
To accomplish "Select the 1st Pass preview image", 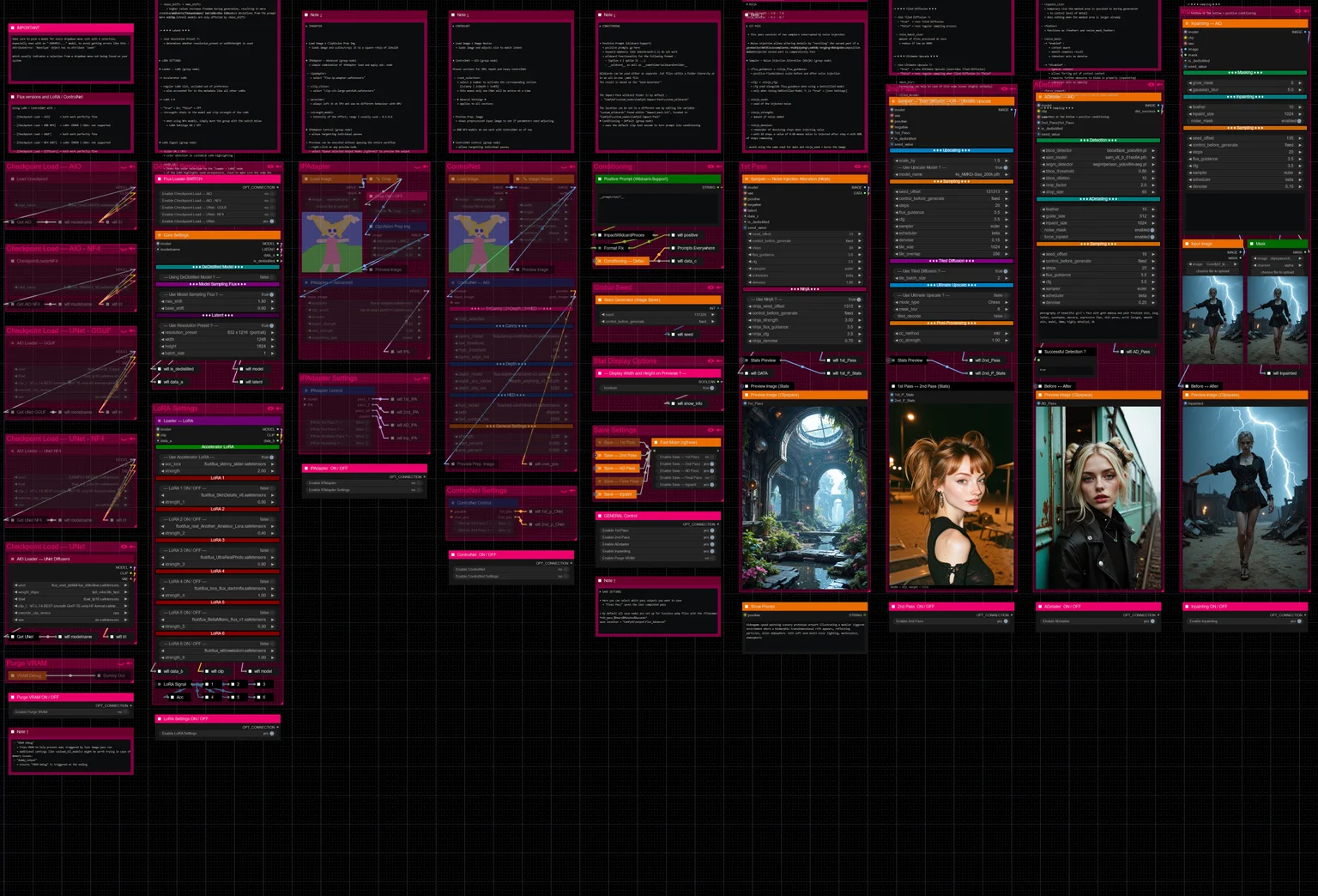I will click(804, 498).
